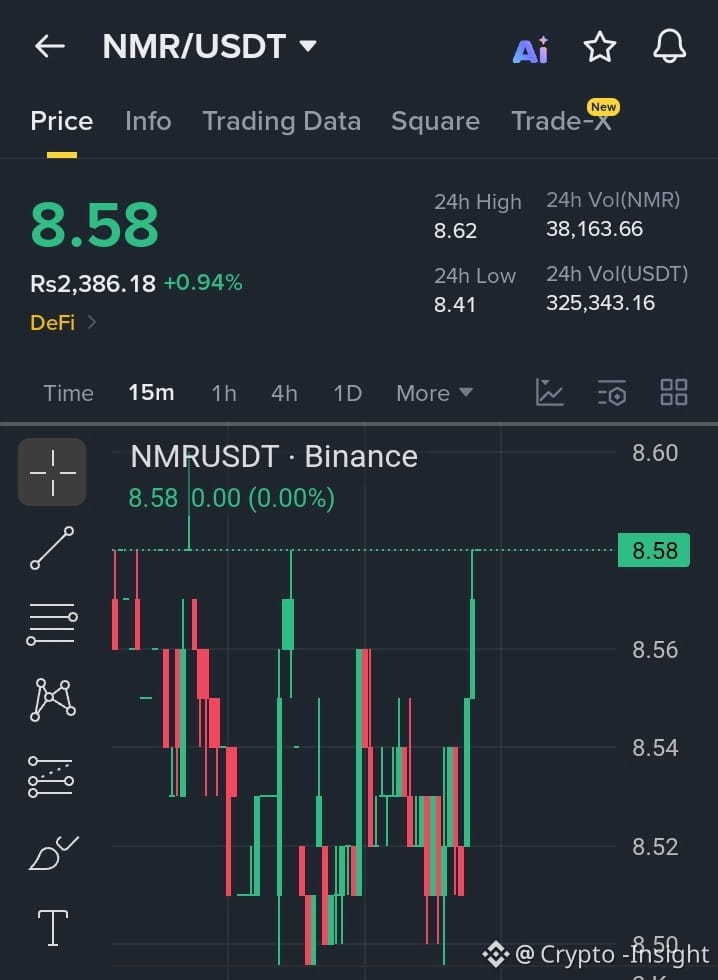Image resolution: width=718 pixels, height=980 pixels.
Task: Select the brush drawing tool
Action: 53,853
